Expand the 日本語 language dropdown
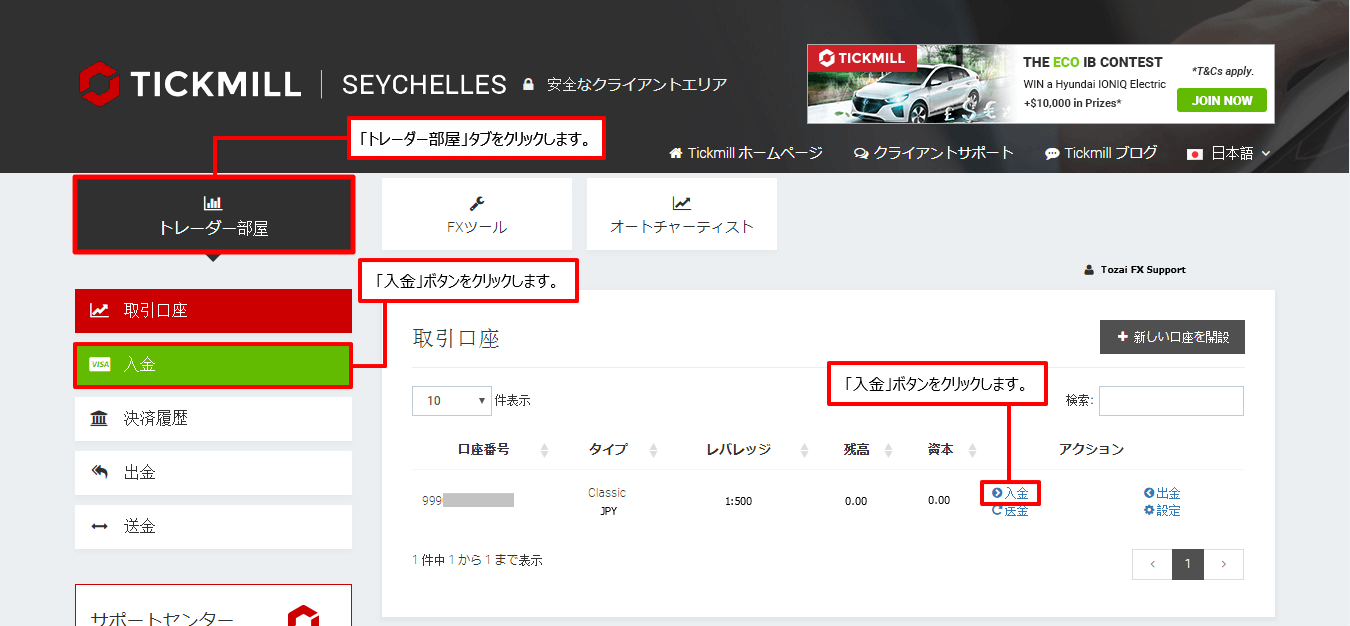Viewport: 1350px width, 626px height. click(1228, 154)
